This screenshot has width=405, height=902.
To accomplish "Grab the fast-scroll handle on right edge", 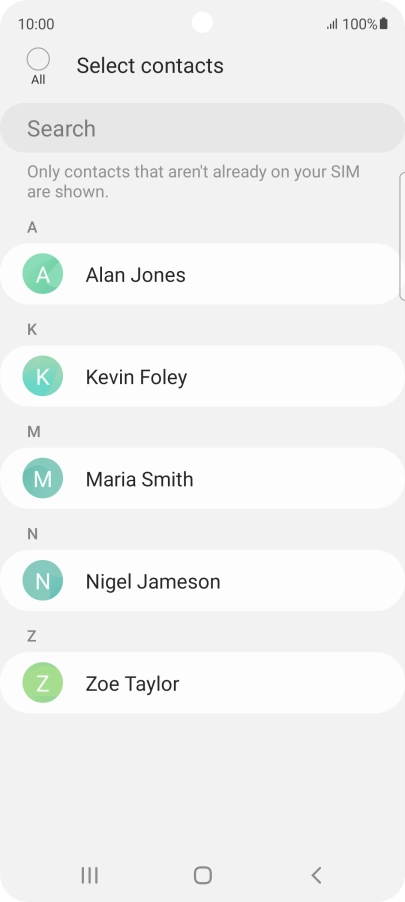I will tap(402, 236).
